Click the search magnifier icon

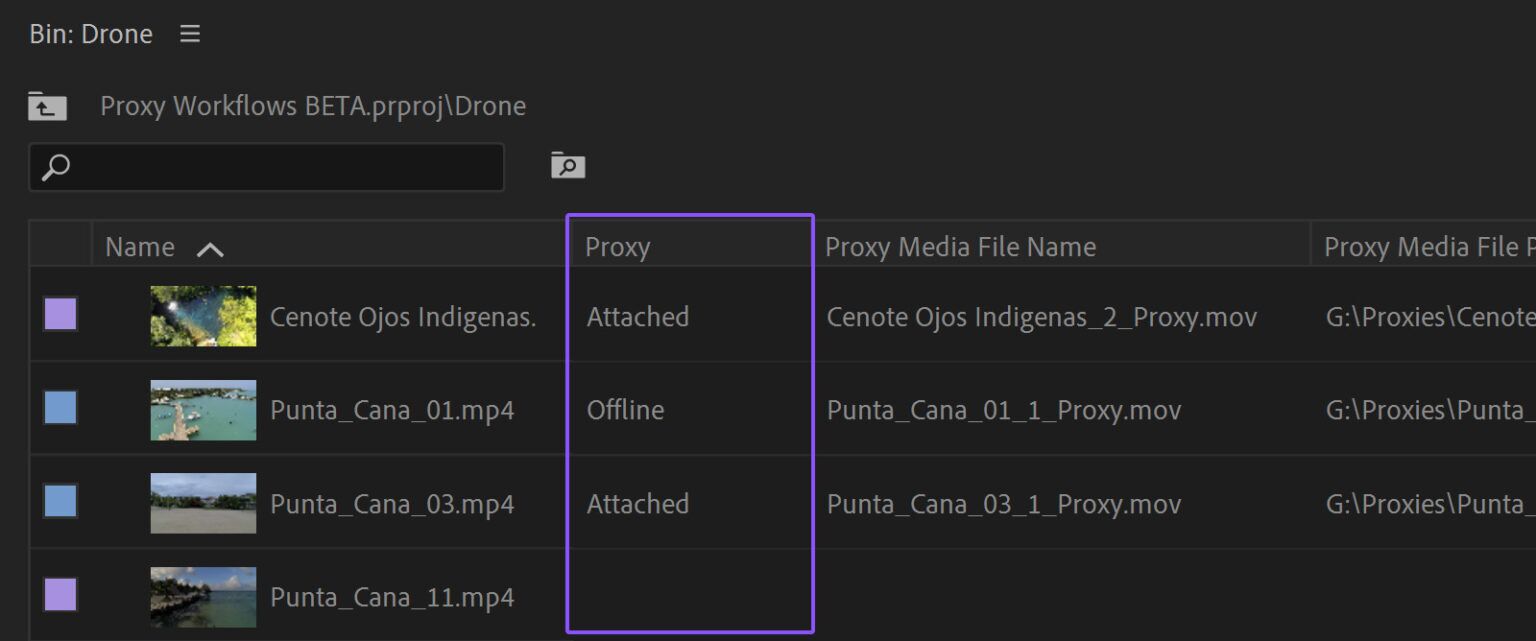56,167
